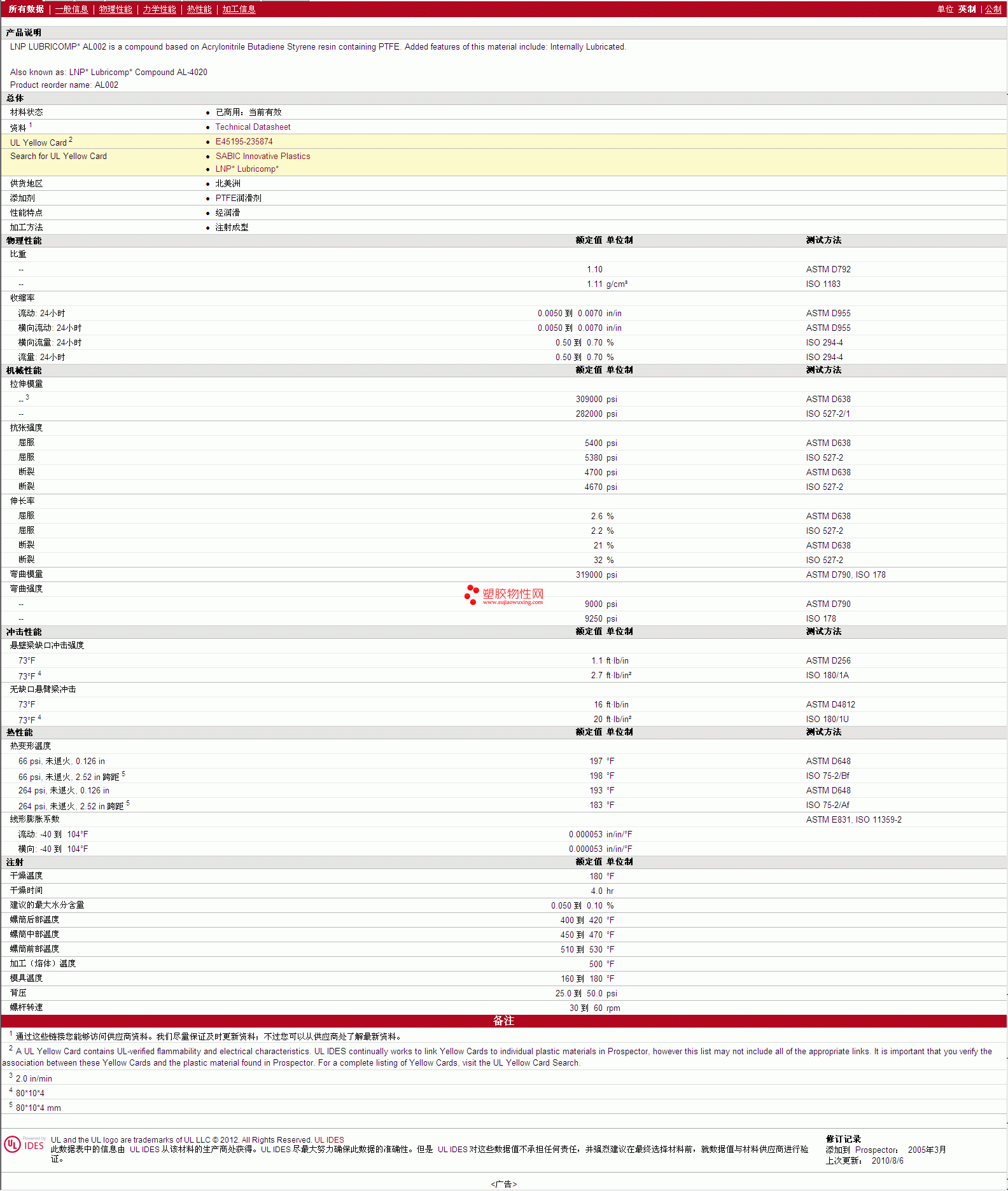Image resolution: width=1008 pixels, height=1191 pixels.
Task: Click the 模具温度 row label
Action: coord(26,979)
